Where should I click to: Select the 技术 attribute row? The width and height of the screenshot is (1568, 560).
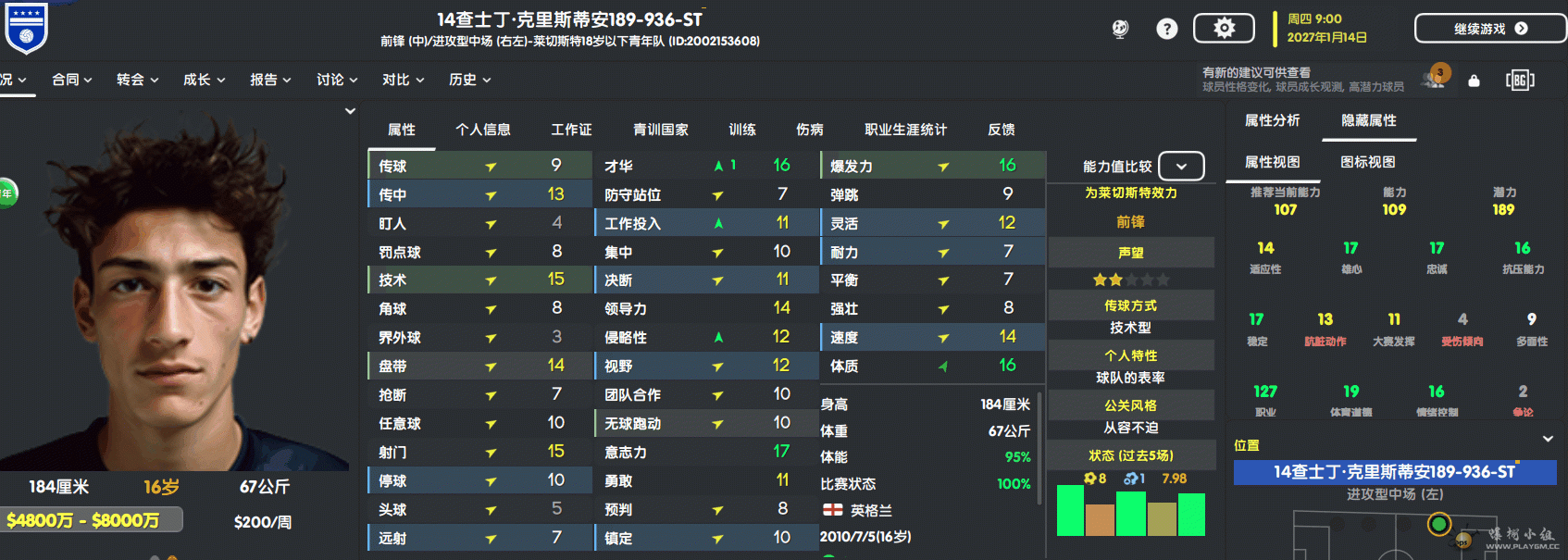479,280
